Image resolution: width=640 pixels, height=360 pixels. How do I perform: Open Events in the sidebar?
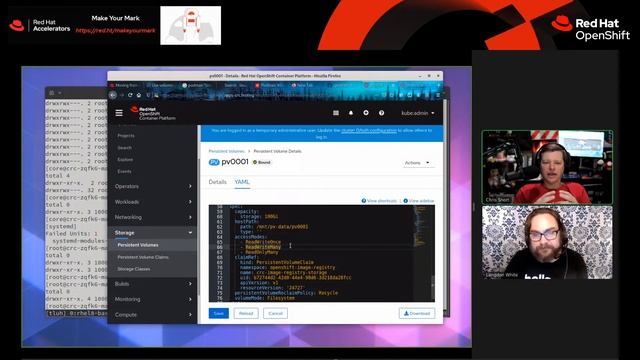point(124,171)
